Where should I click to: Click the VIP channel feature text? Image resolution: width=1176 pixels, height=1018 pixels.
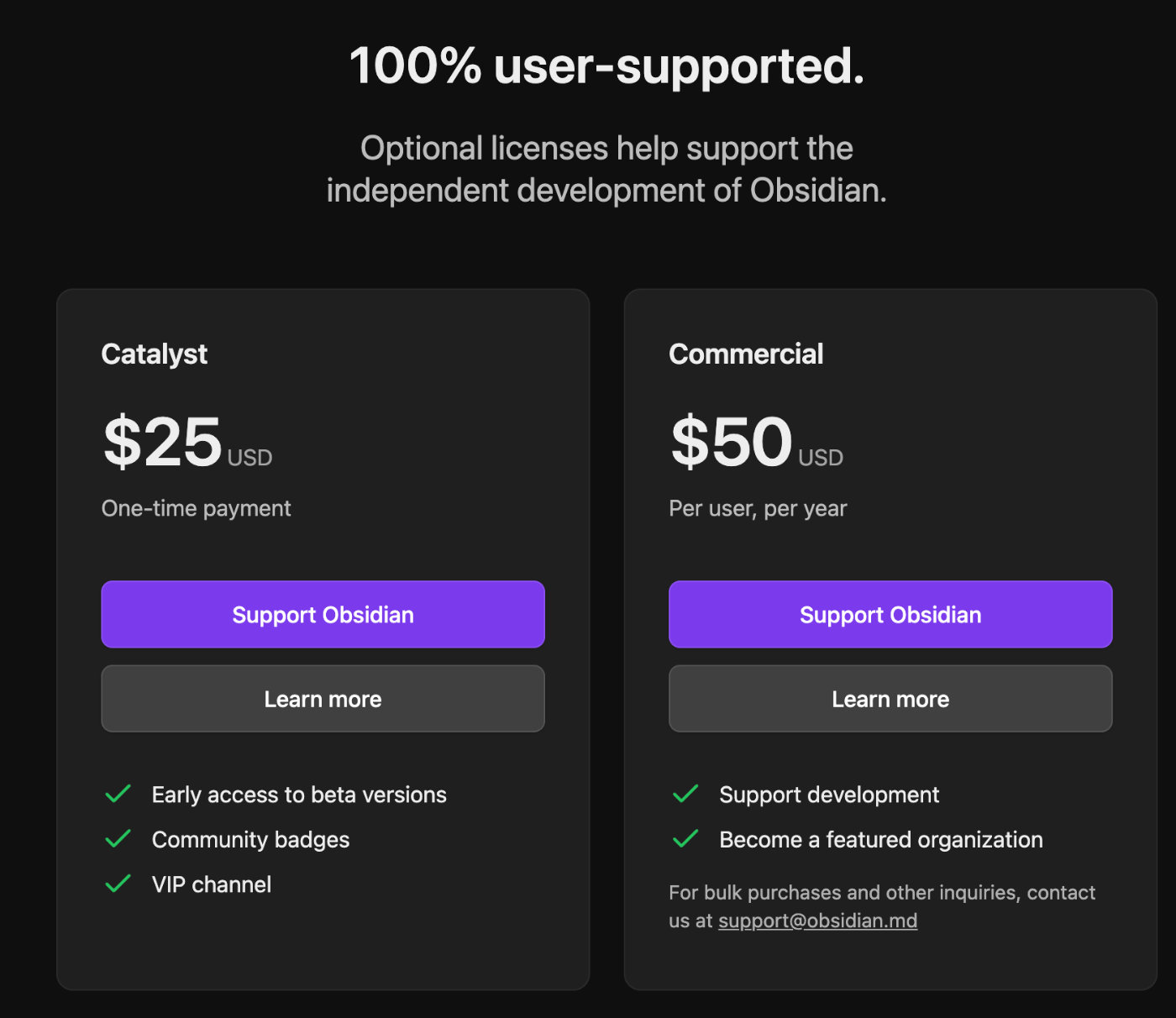pyautogui.click(x=212, y=884)
